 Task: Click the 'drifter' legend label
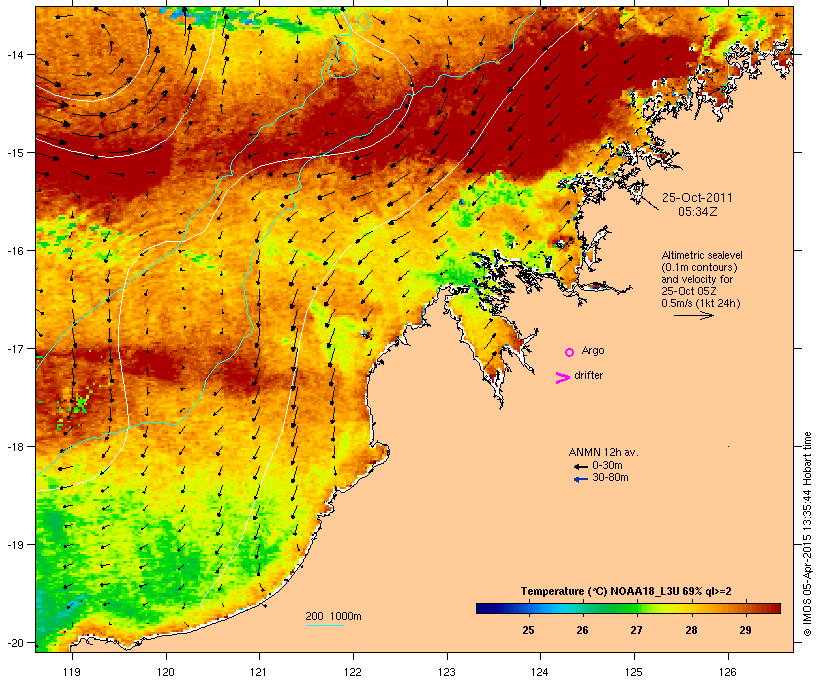[x=588, y=376]
